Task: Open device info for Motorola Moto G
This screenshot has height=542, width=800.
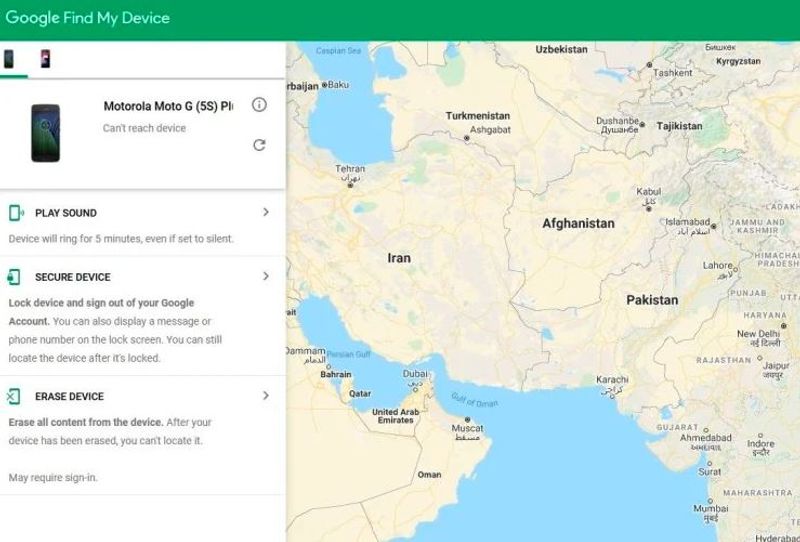Action: pyautogui.click(x=259, y=105)
